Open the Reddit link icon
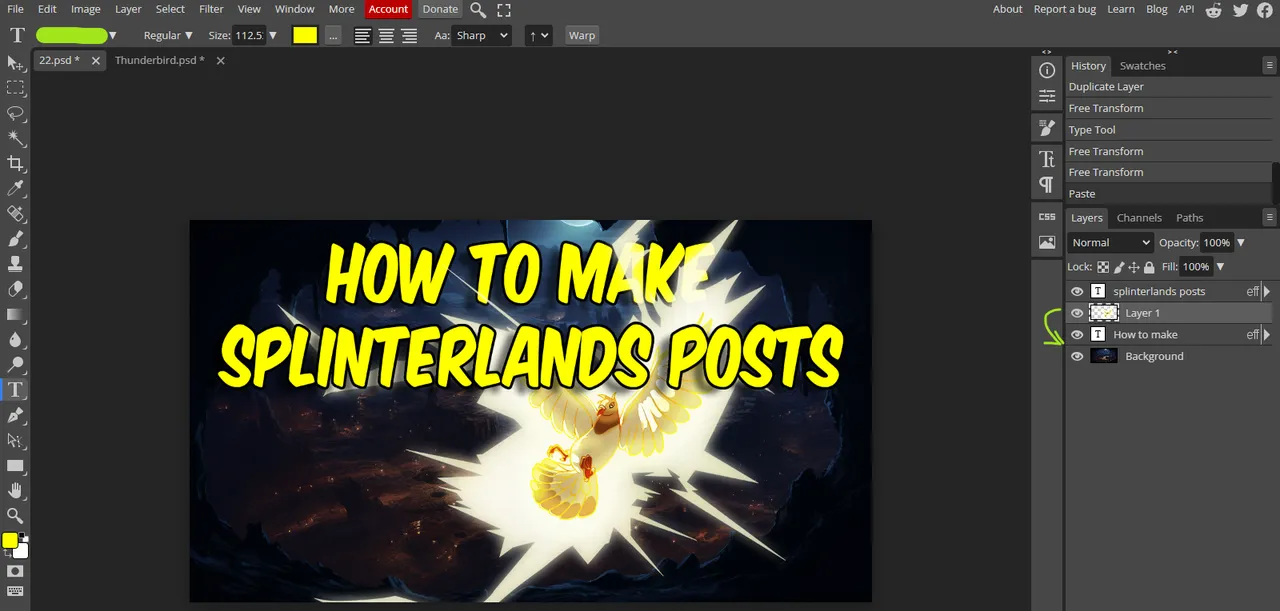This screenshot has width=1280, height=611. pyautogui.click(x=1214, y=9)
